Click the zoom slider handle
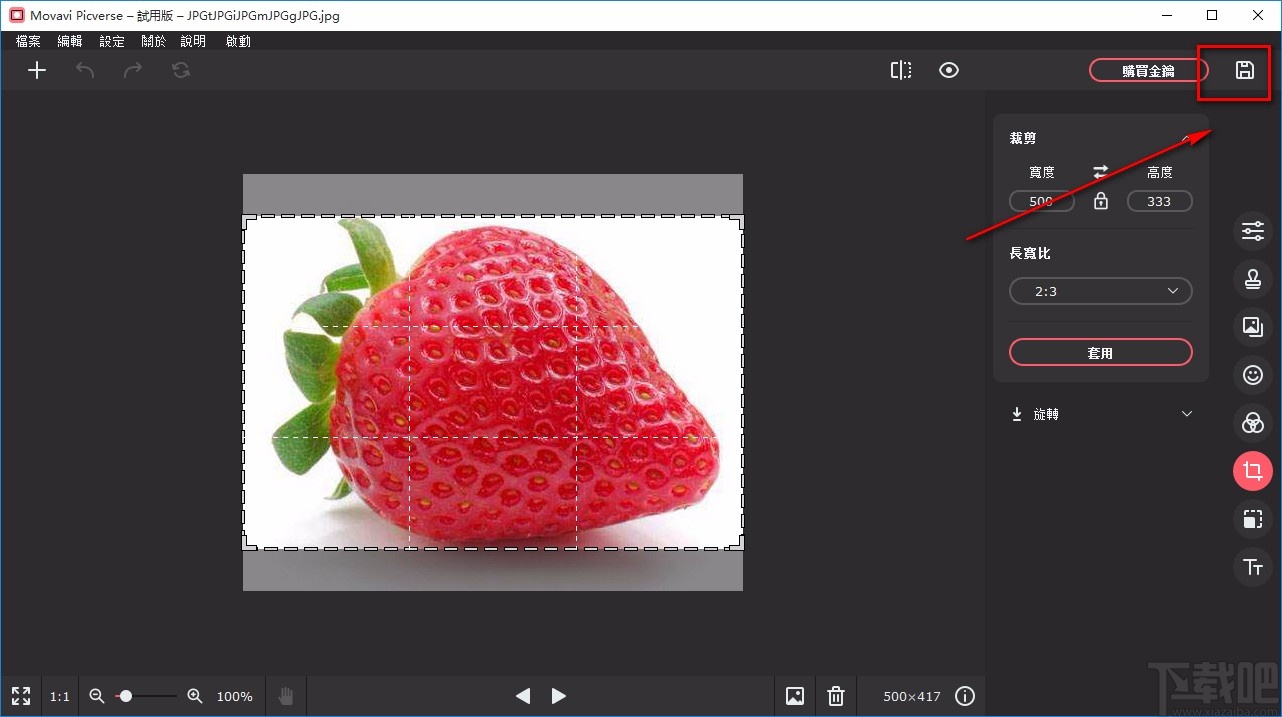Image resolution: width=1282 pixels, height=717 pixels. click(x=126, y=696)
